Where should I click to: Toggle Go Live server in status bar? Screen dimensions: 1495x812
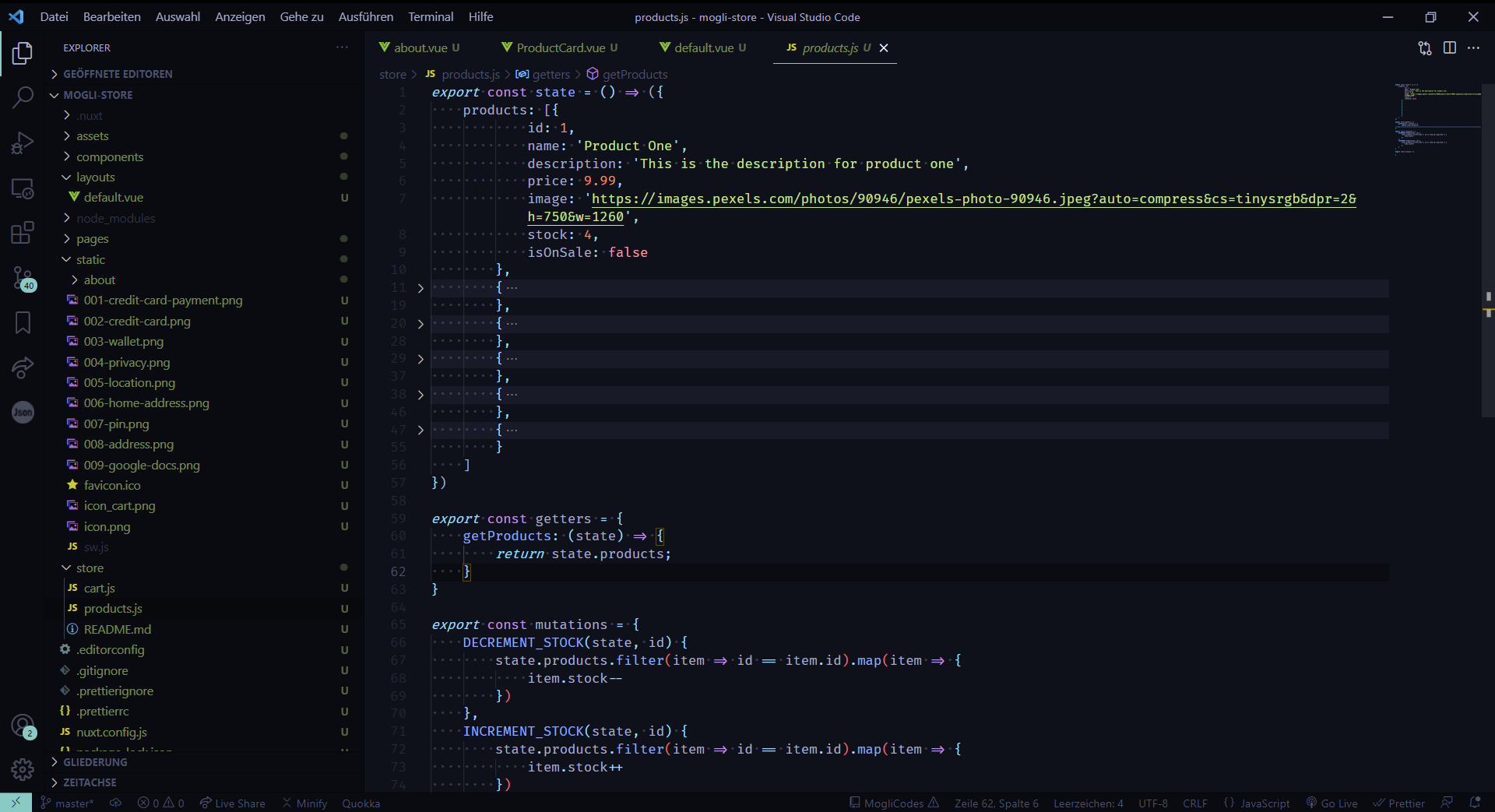tap(1331, 803)
